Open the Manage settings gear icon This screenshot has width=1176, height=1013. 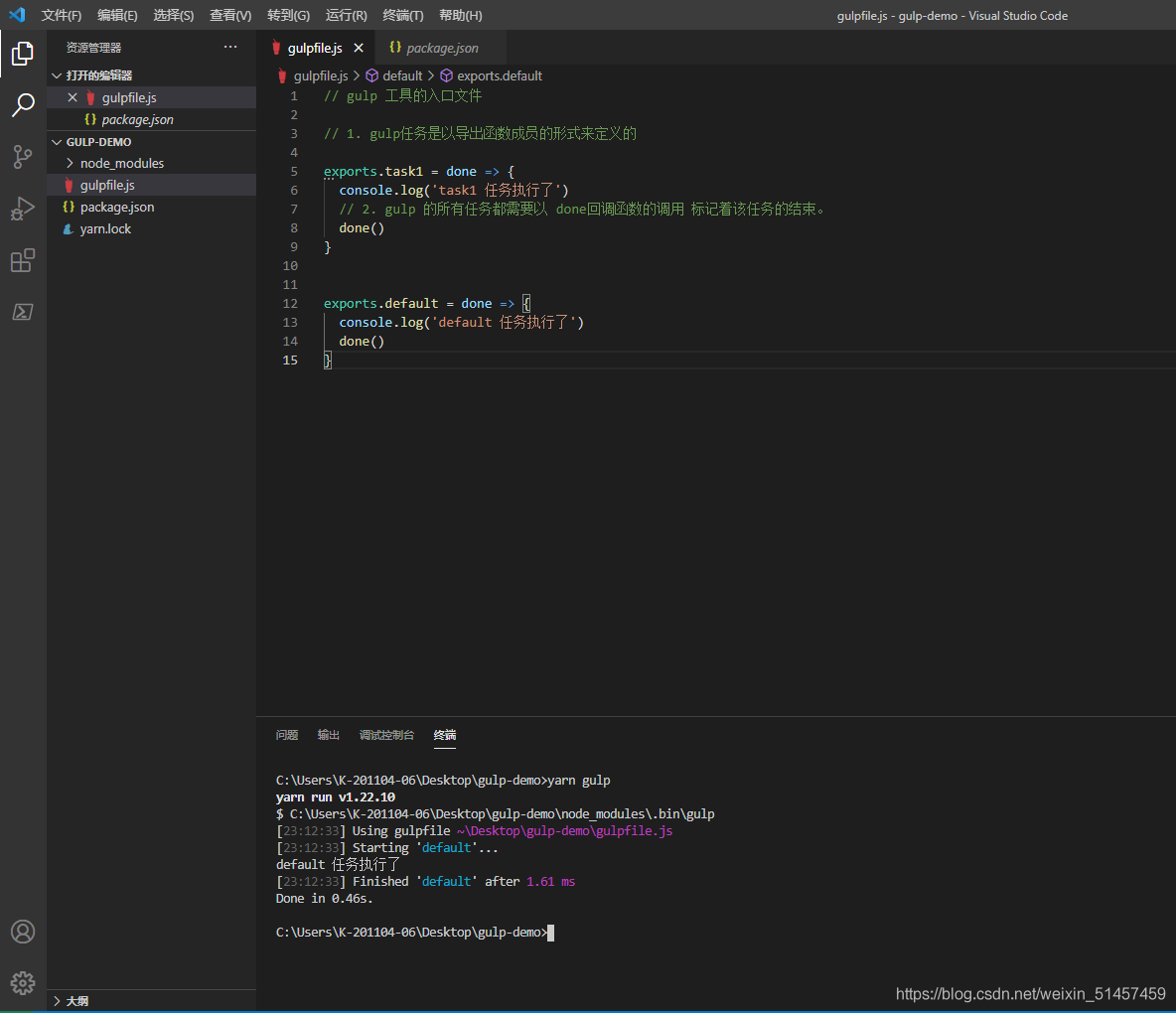[x=23, y=982]
